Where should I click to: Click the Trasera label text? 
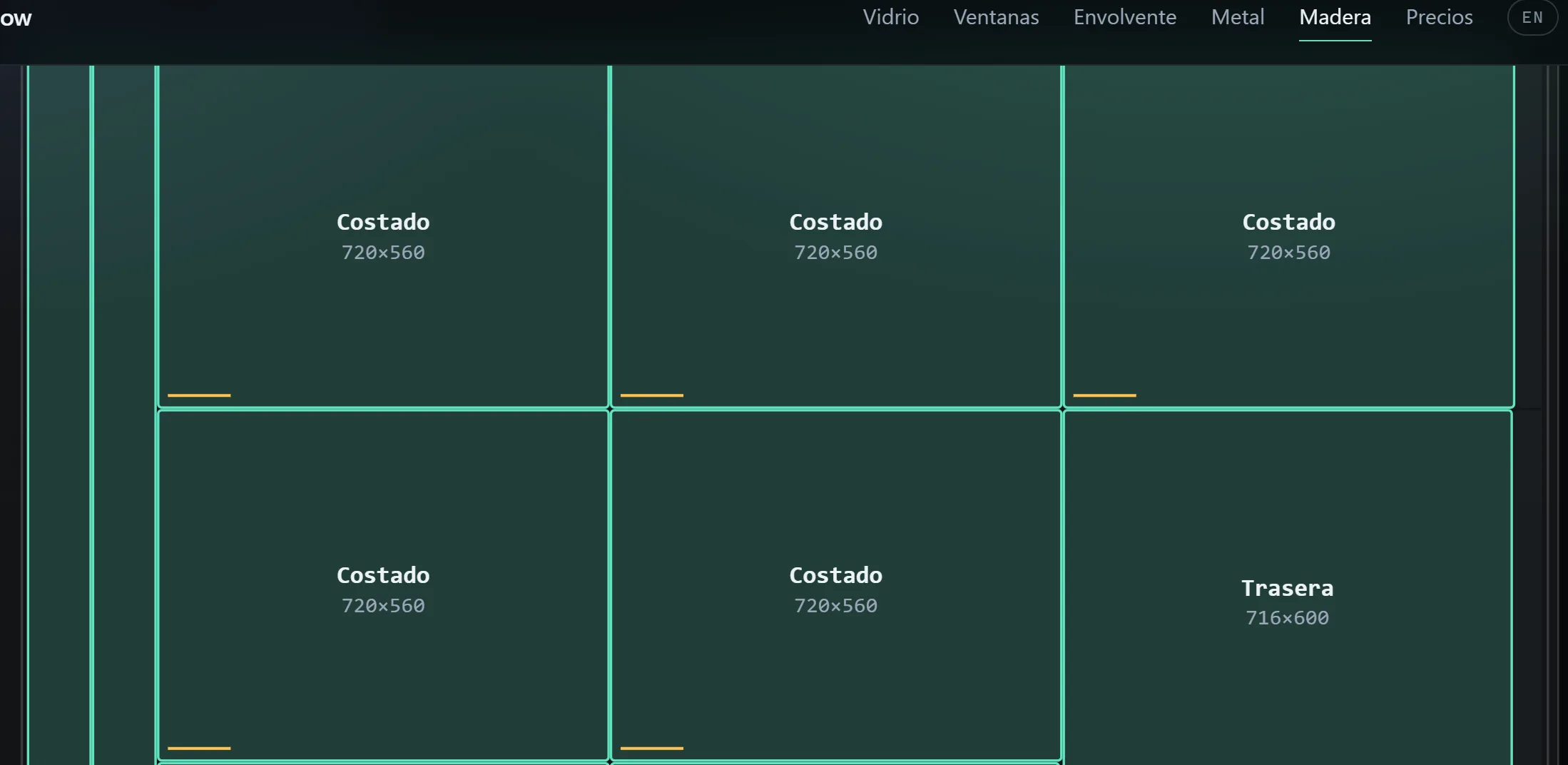click(x=1287, y=588)
